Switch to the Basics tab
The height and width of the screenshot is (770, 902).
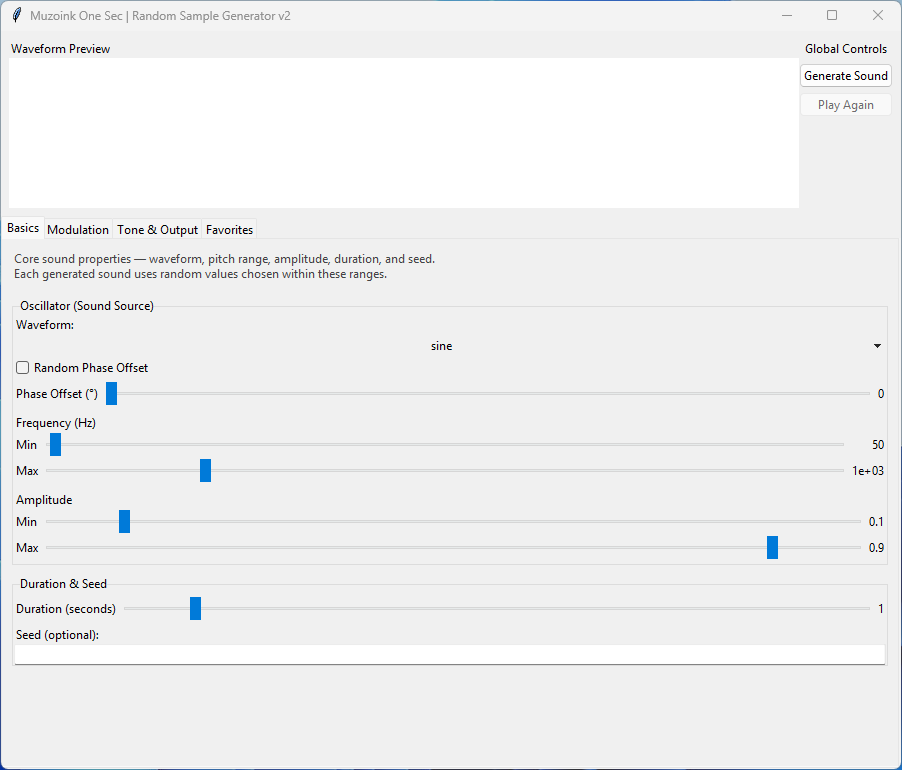(23, 228)
